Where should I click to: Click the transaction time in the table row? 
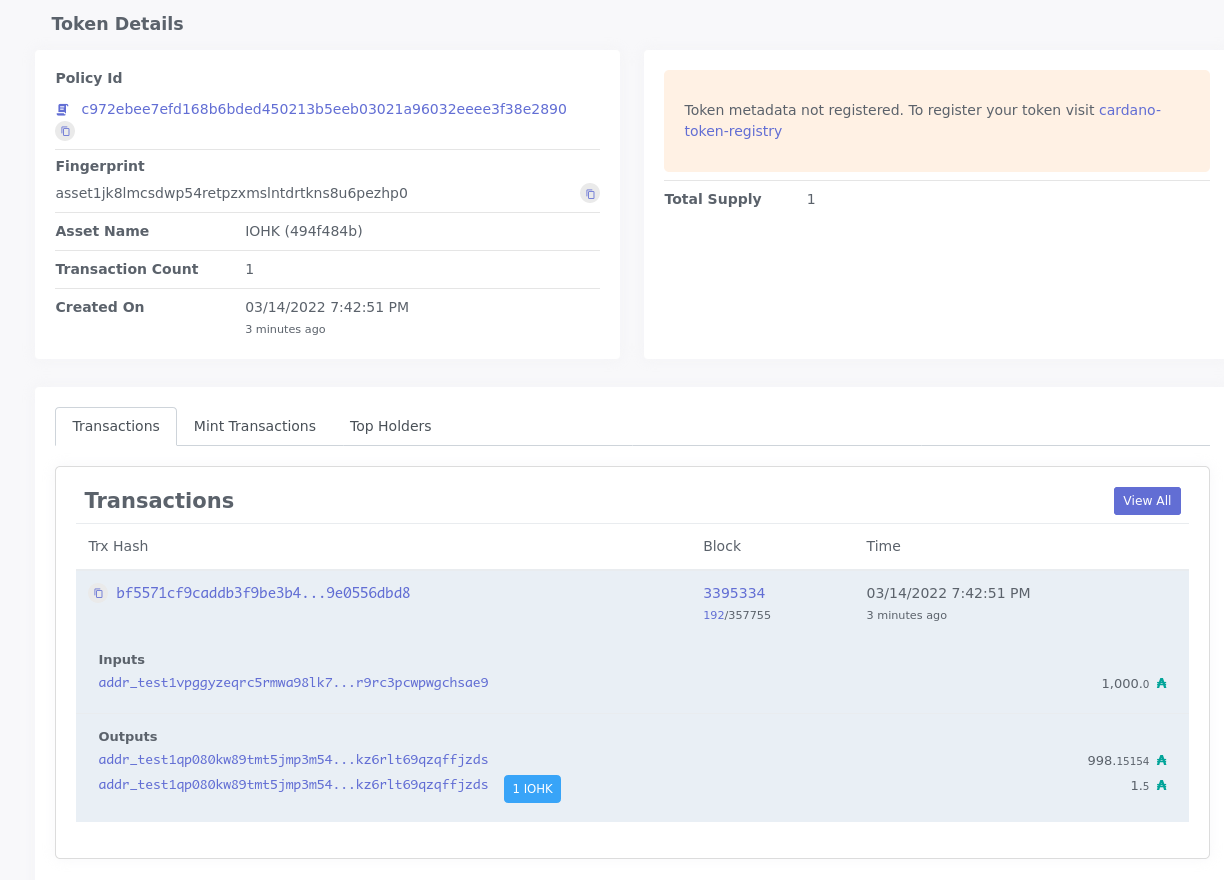tap(948, 593)
